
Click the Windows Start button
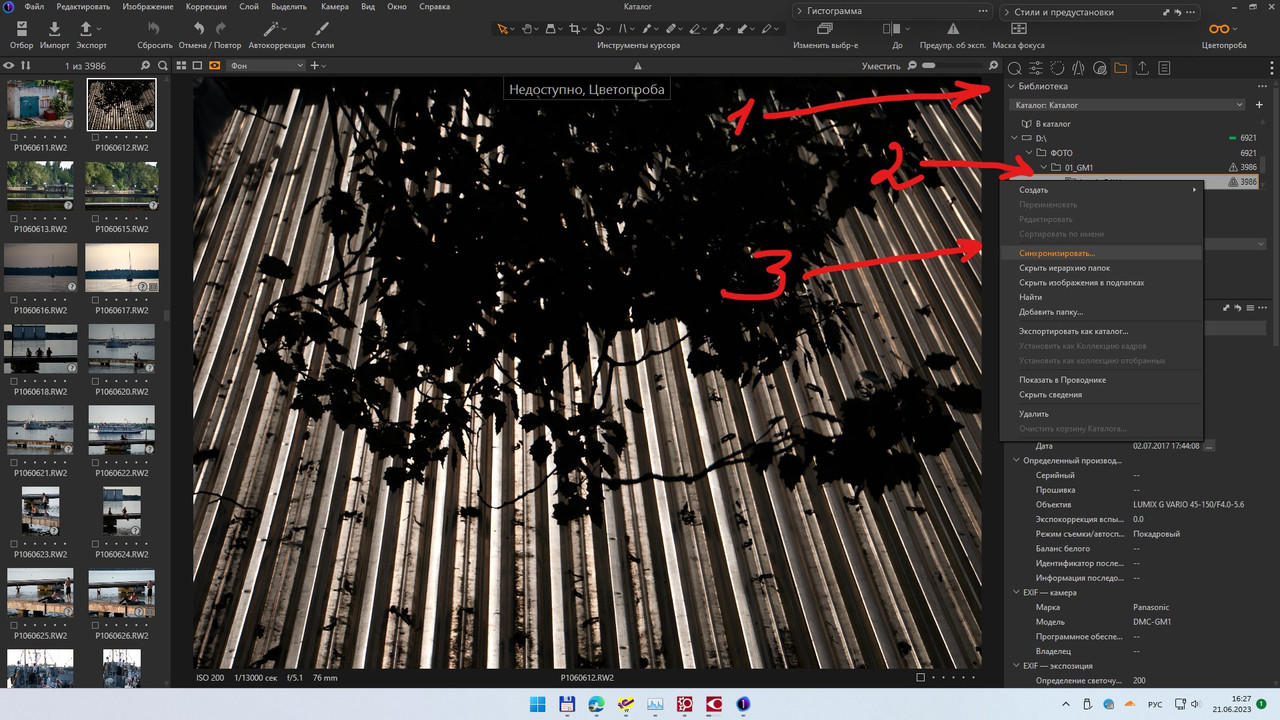click(x=537, y=704)
